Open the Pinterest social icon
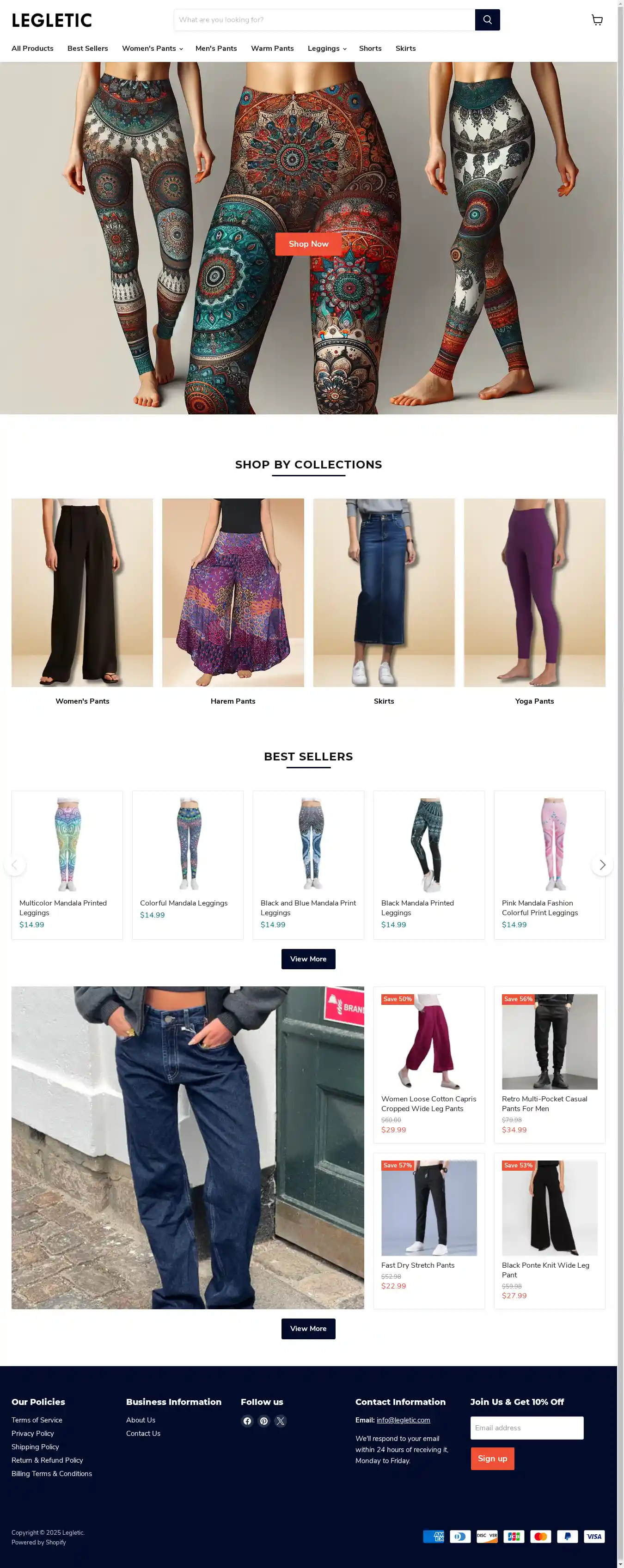Viewport: 624px width, 1568px height. tap(263, 1421)
